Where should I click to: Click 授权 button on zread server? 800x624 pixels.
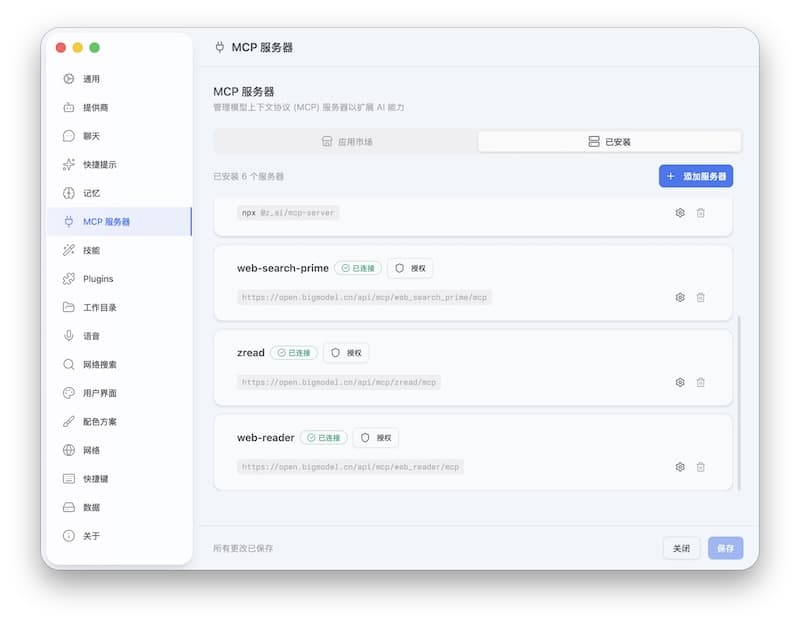coord(346,353)
